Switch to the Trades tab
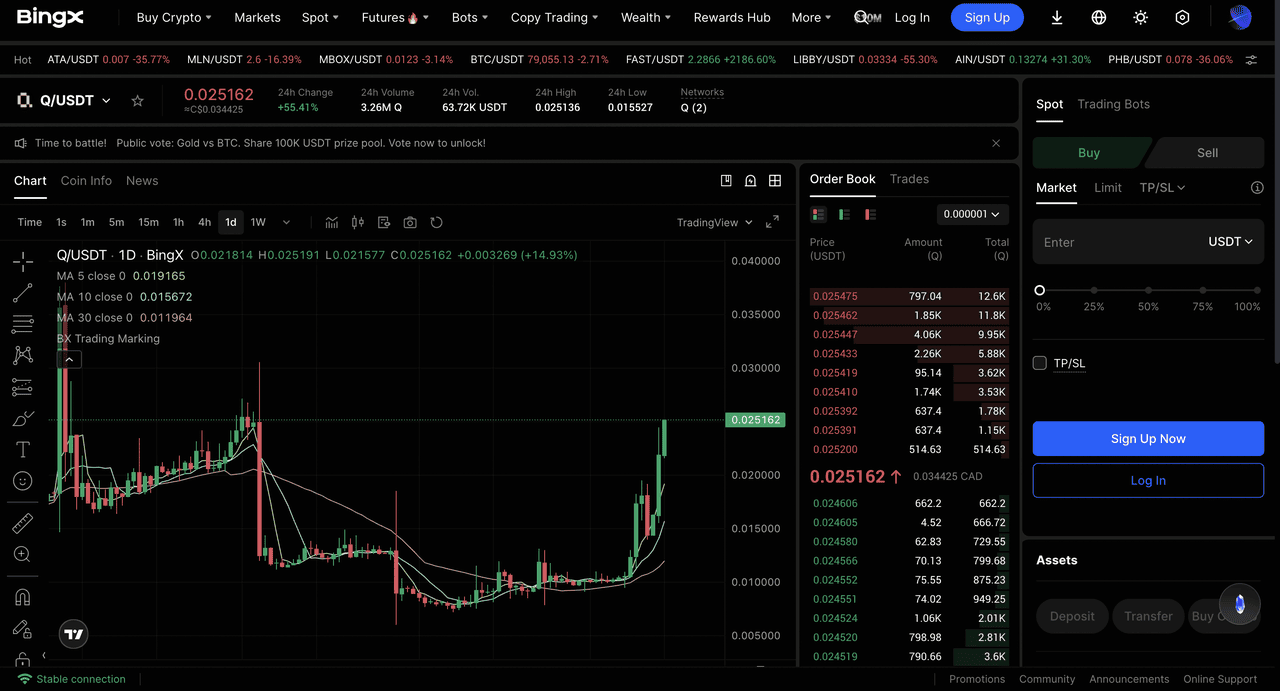Viewport: 1280px width, 691px height. 909,179
